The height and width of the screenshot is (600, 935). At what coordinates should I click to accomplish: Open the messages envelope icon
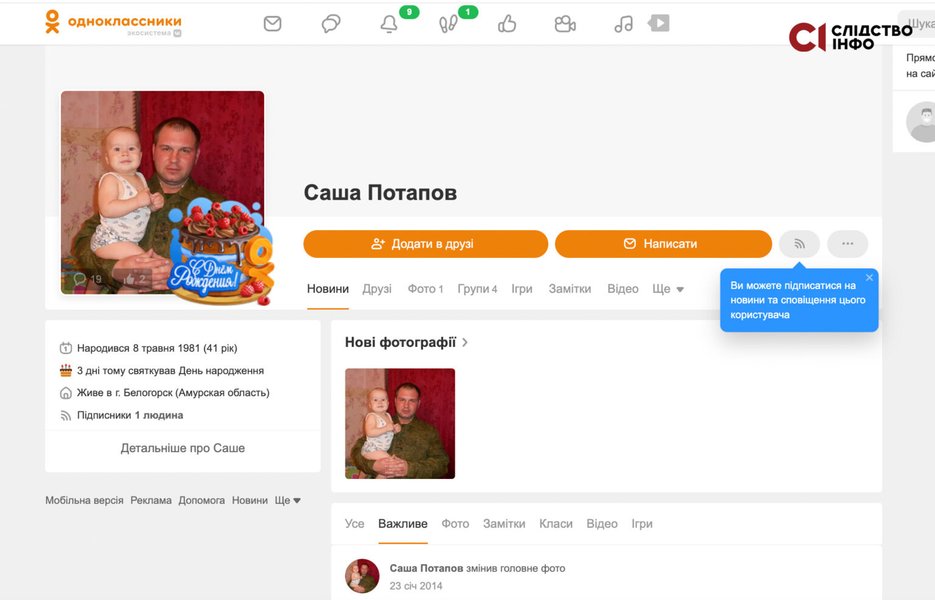pyautogui.click(x=272, y=24)
